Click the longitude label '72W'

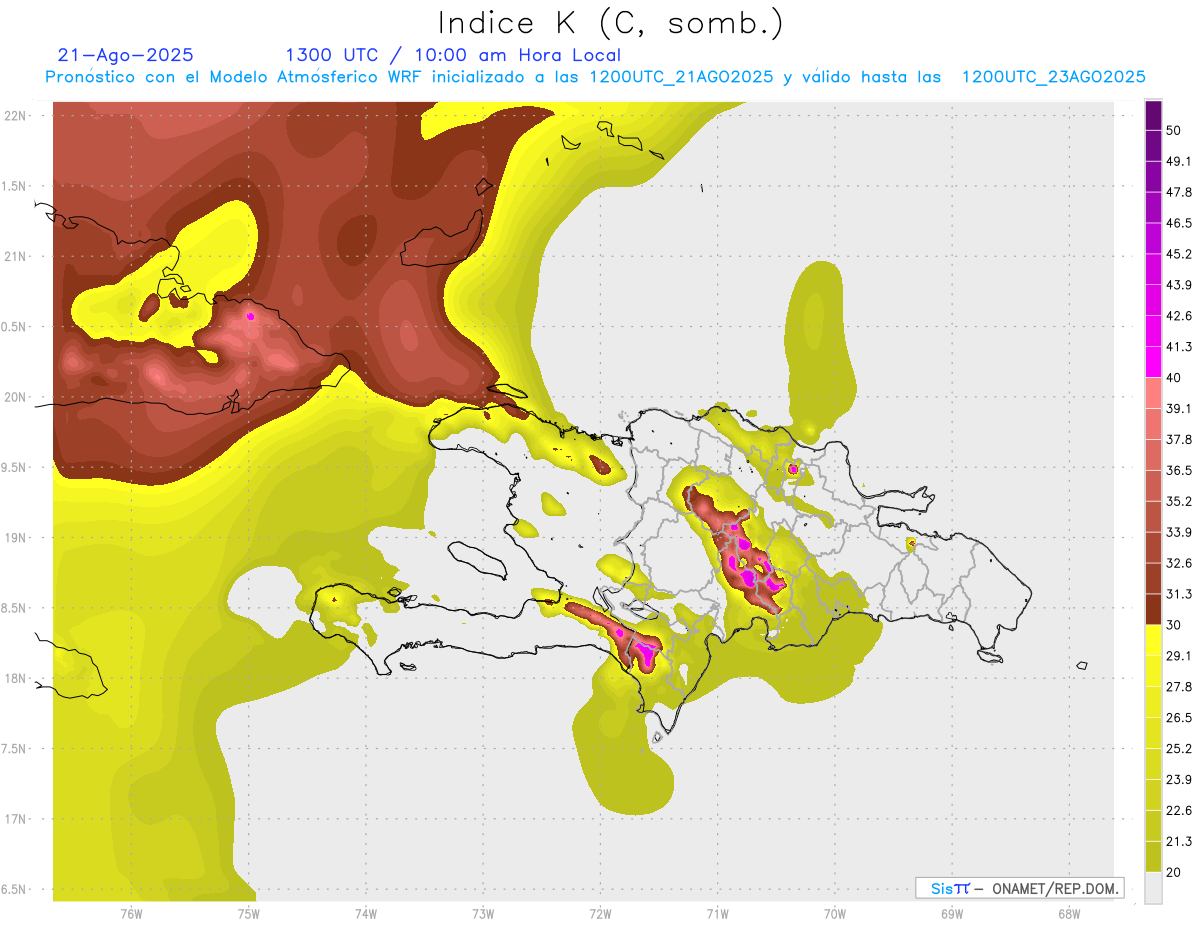(601, 914)
